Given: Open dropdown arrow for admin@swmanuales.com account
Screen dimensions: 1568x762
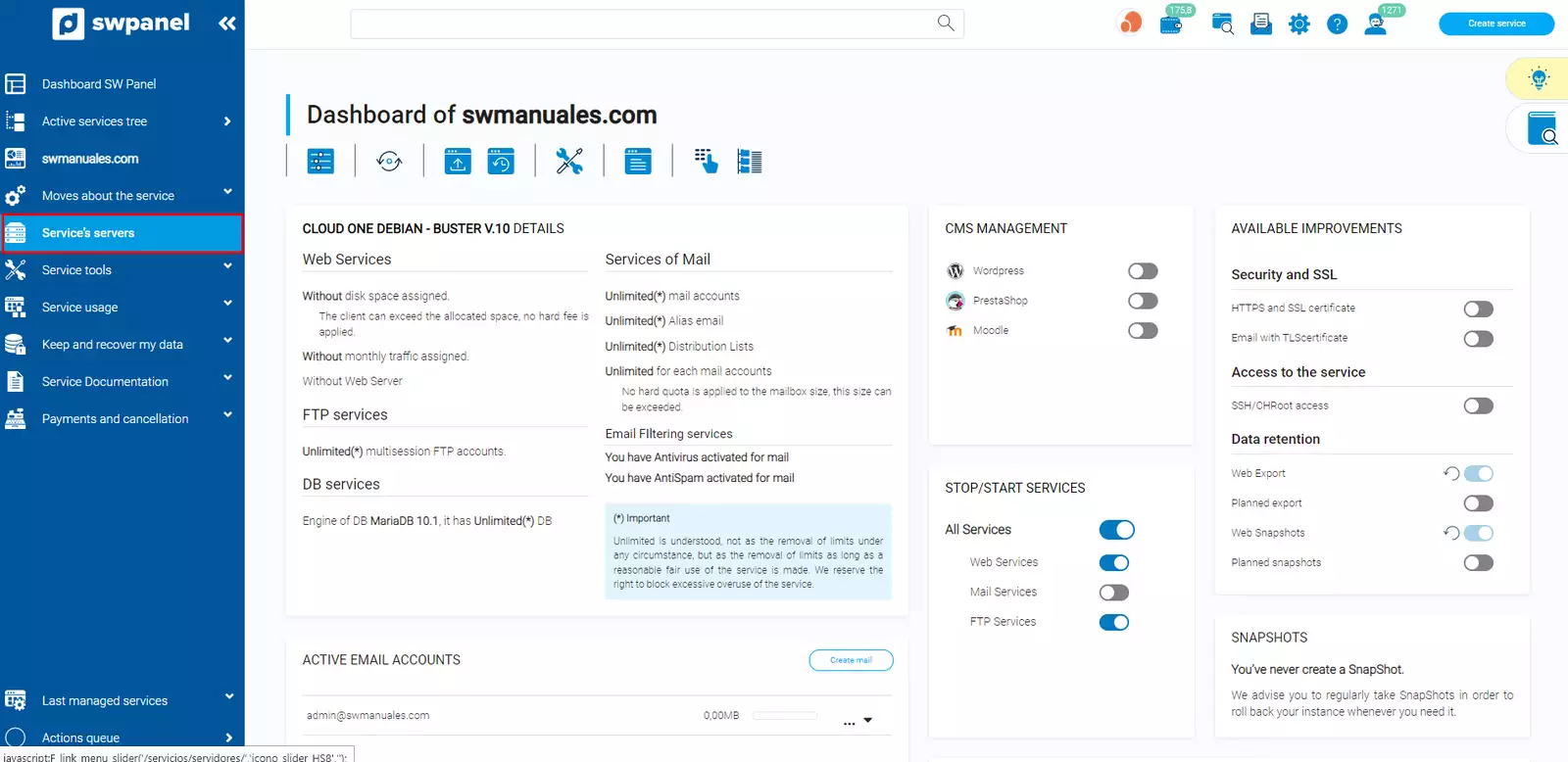Looking at the screenshot, I should pos(868,720).
